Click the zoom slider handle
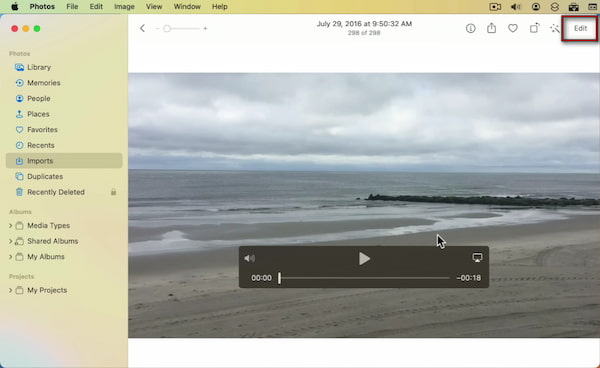 167,29
